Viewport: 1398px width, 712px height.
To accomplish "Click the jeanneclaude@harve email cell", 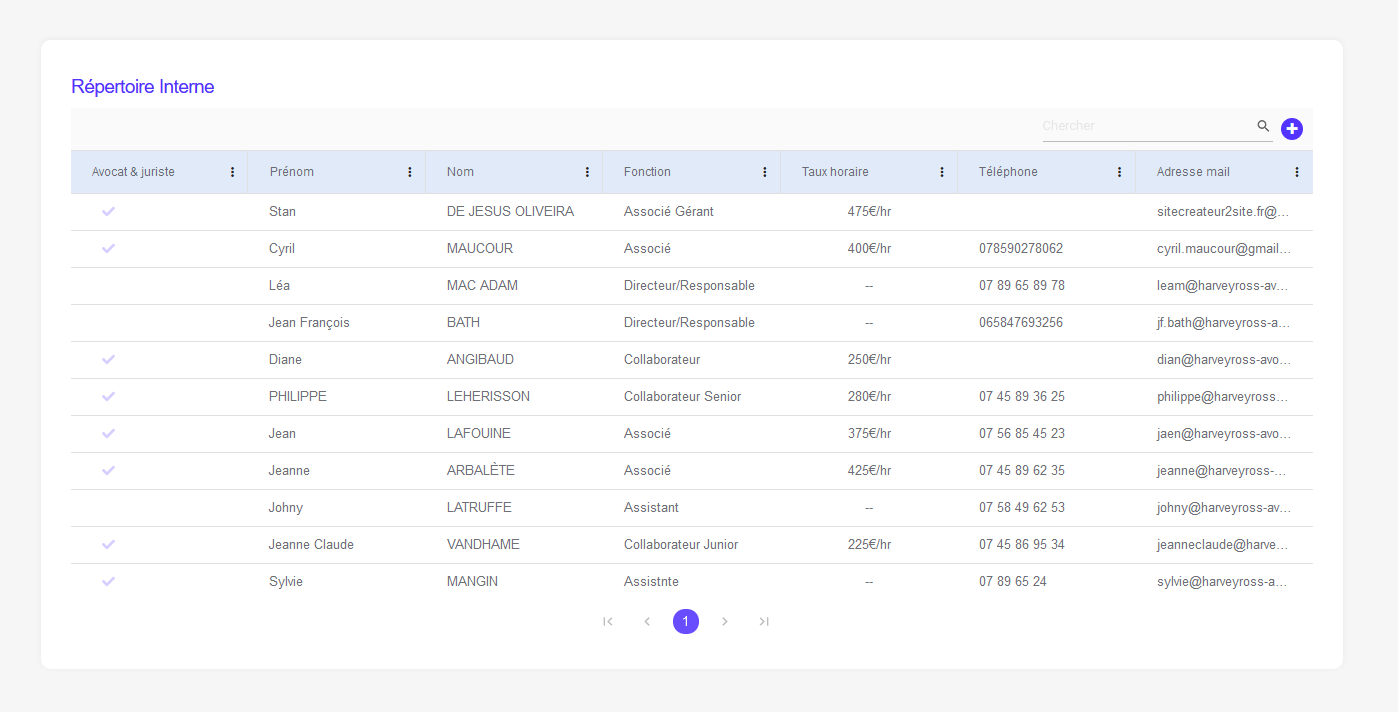I will (1223, 545).
